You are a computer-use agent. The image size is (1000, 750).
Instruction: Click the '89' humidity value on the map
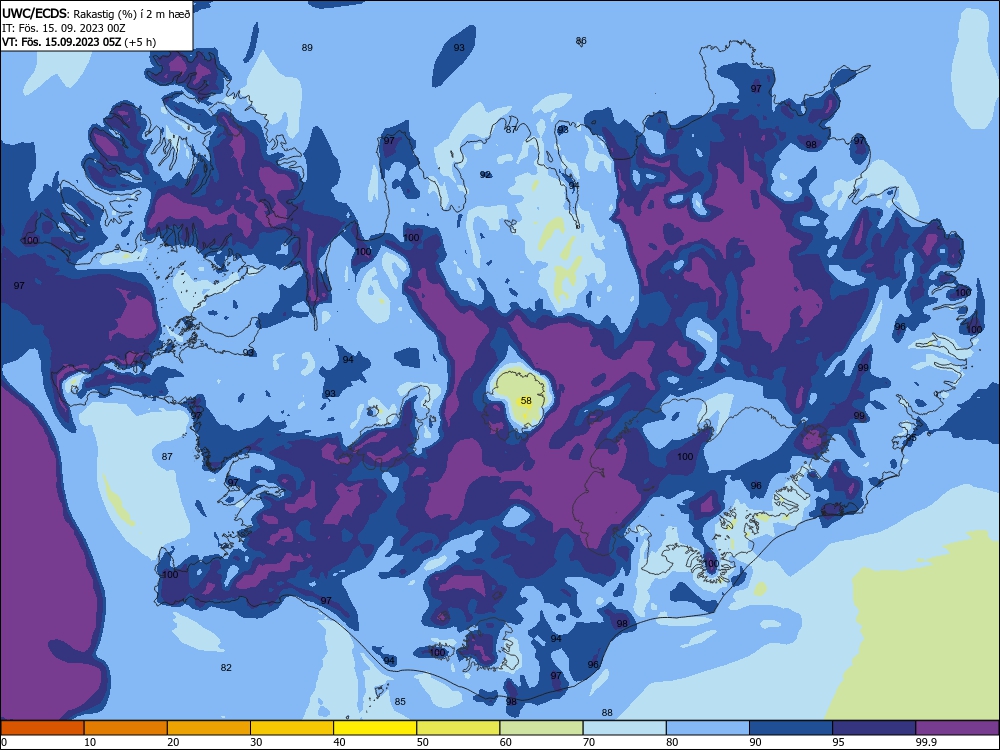coord(307,47)
